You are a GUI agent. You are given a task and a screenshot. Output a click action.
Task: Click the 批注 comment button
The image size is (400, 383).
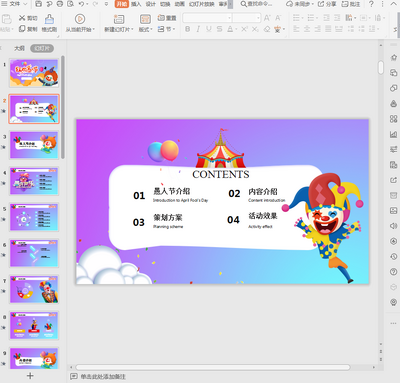(351, 4)
